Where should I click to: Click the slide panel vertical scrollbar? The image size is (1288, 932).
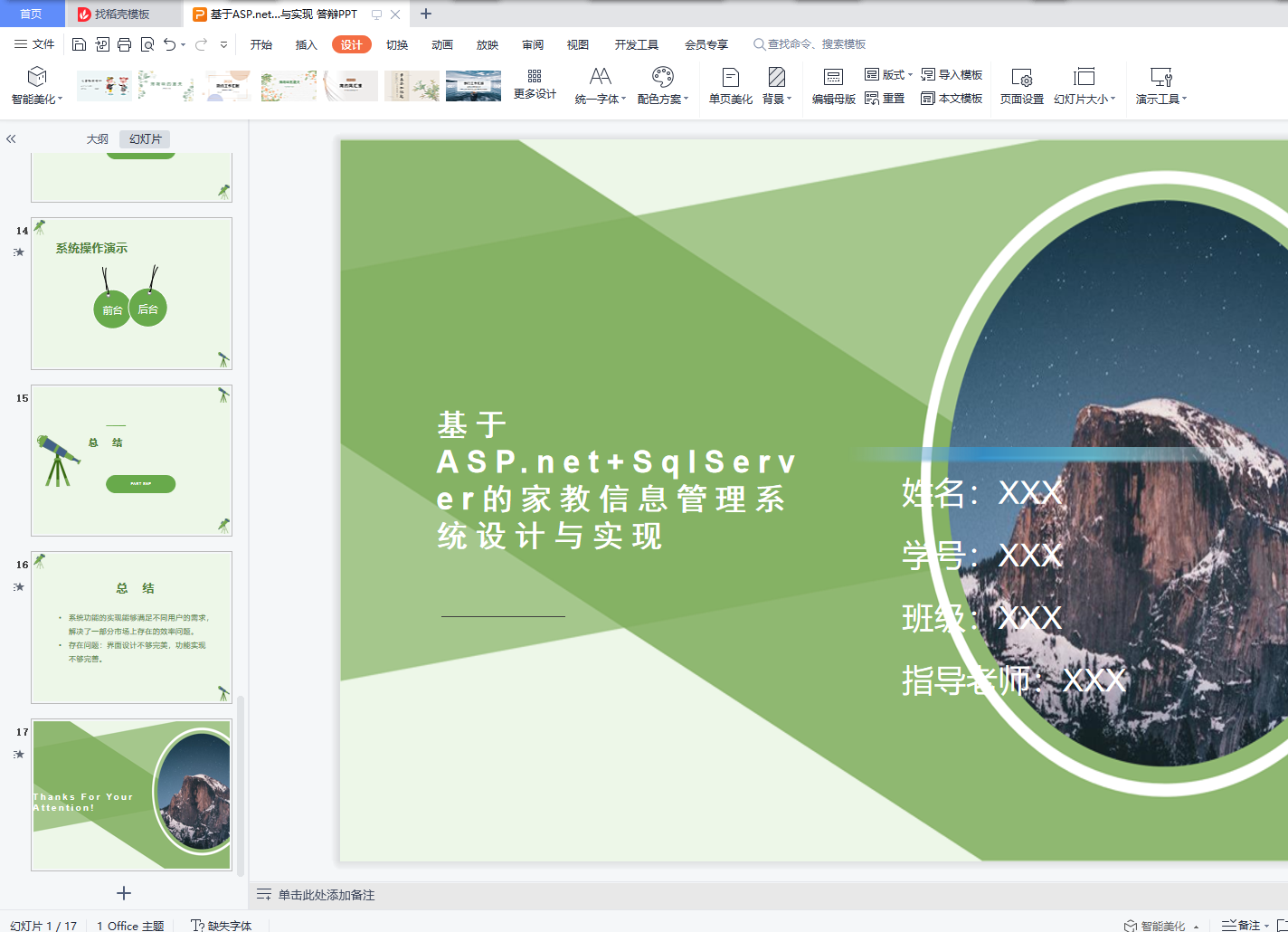[241, 785]
